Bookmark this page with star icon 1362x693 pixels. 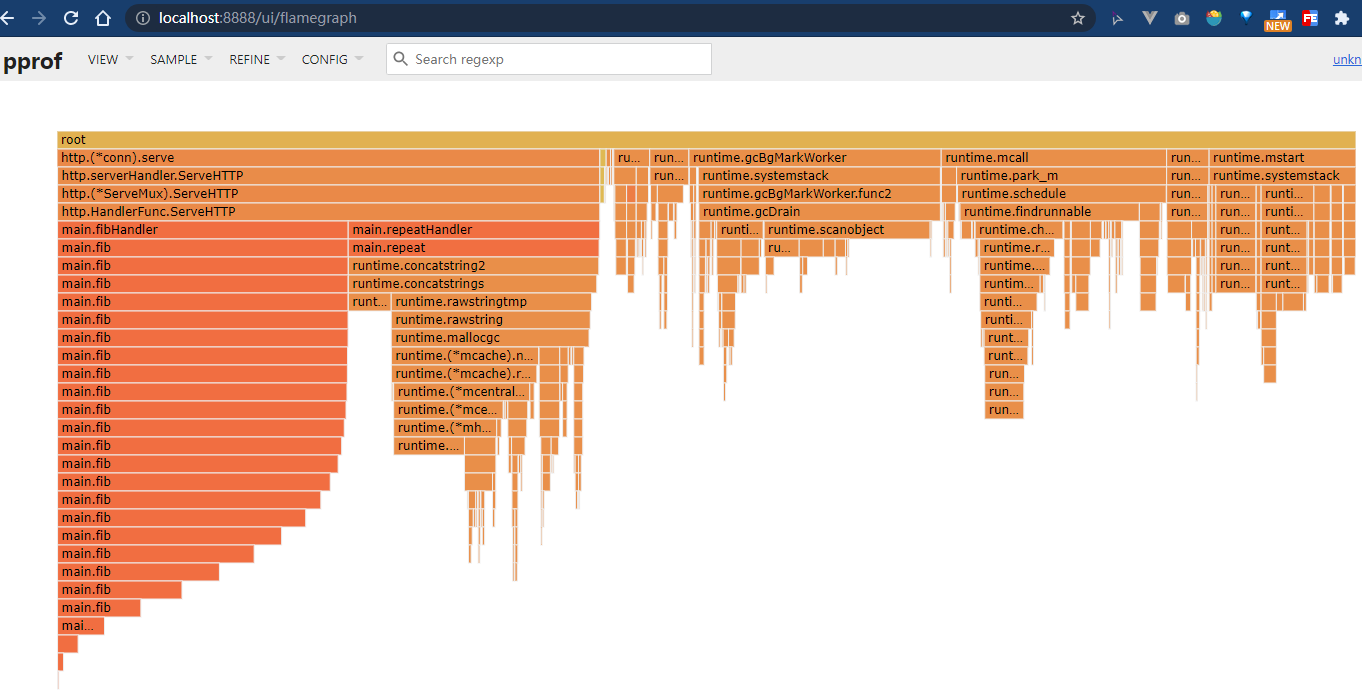[x=1077, y=18]
